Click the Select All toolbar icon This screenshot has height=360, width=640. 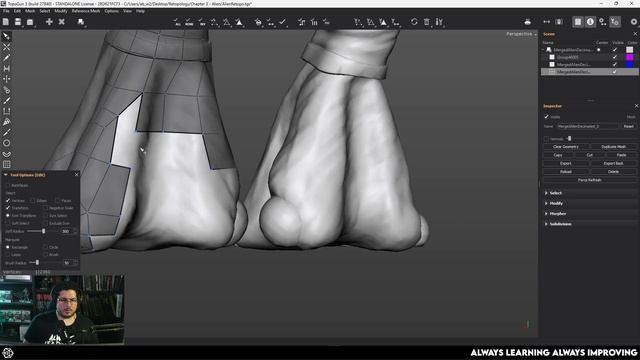[177, 22]
